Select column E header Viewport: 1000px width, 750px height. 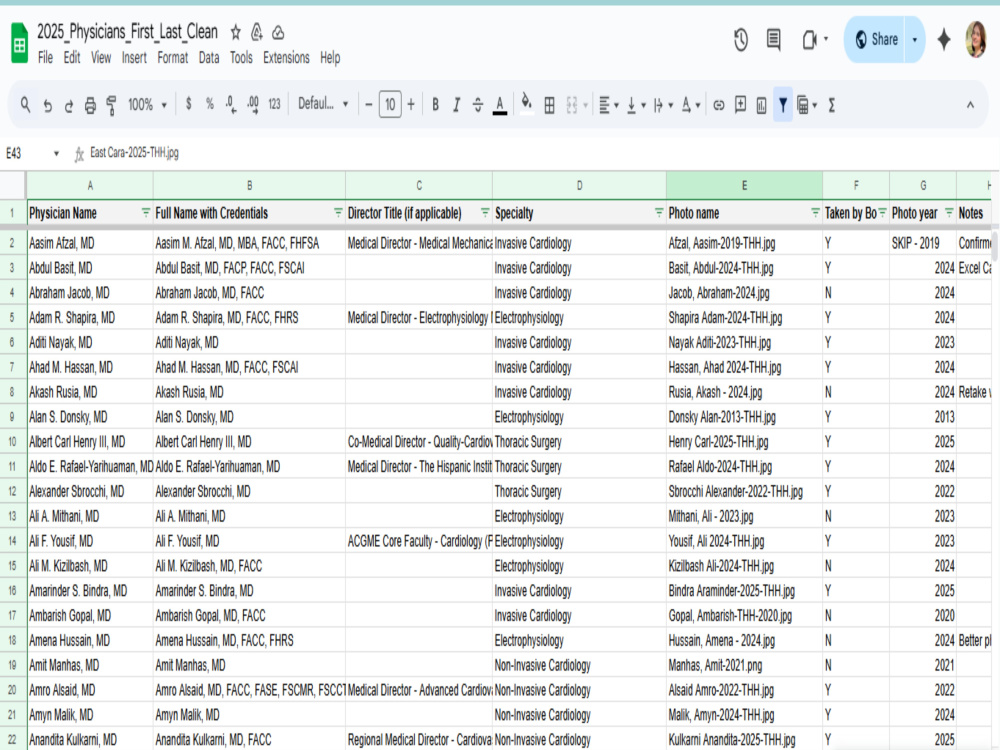pyautogui.click(x=744, y=186)
